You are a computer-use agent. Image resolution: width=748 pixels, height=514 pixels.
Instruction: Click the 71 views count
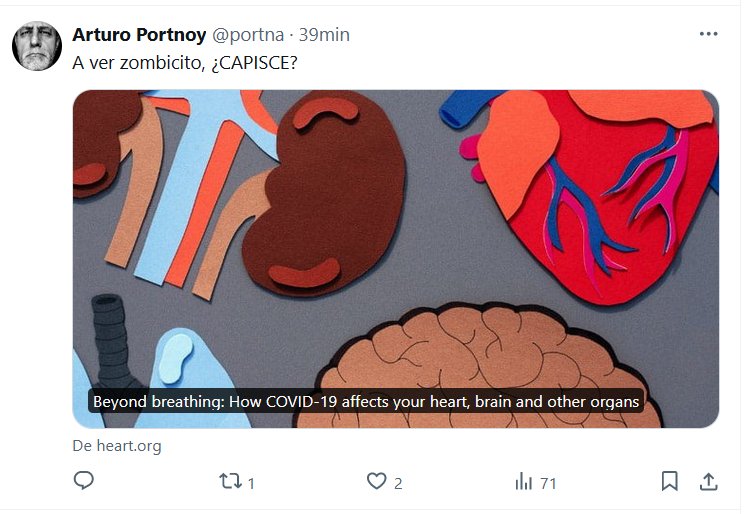(548, 484)
